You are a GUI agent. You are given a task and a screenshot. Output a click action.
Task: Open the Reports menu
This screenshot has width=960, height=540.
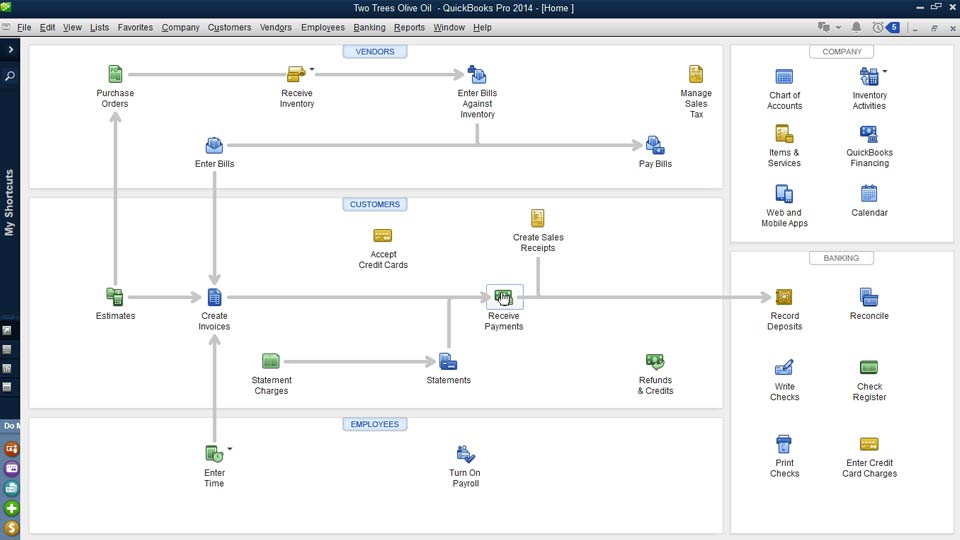click(x=409, y=28)
